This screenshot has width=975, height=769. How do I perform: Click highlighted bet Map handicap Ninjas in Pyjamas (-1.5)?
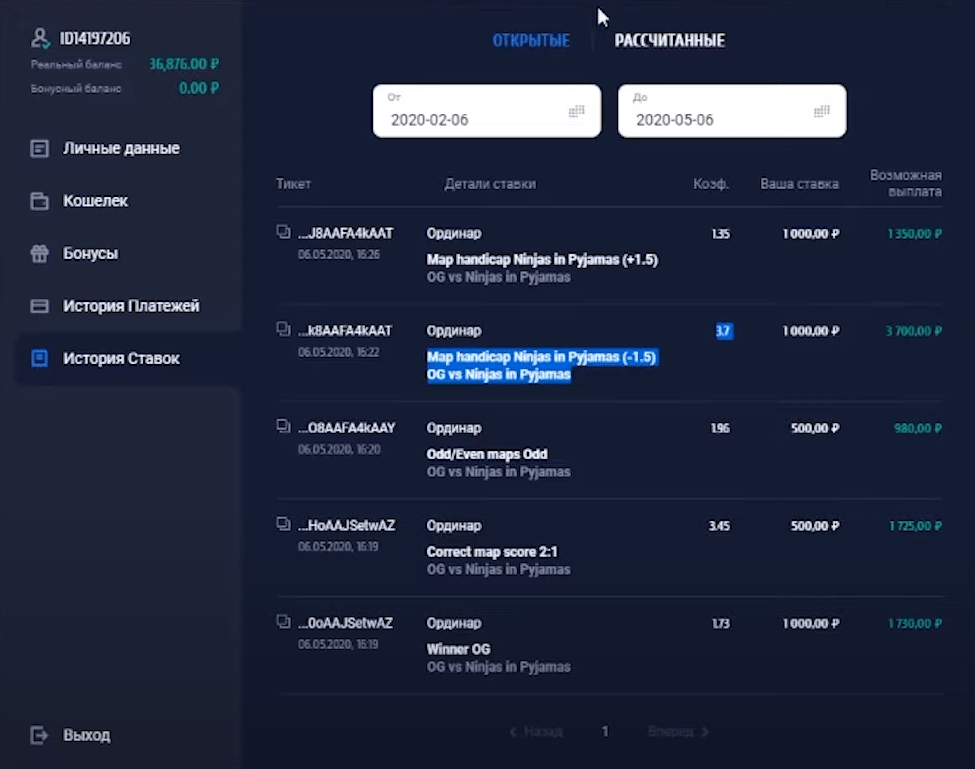click(542, 357)
